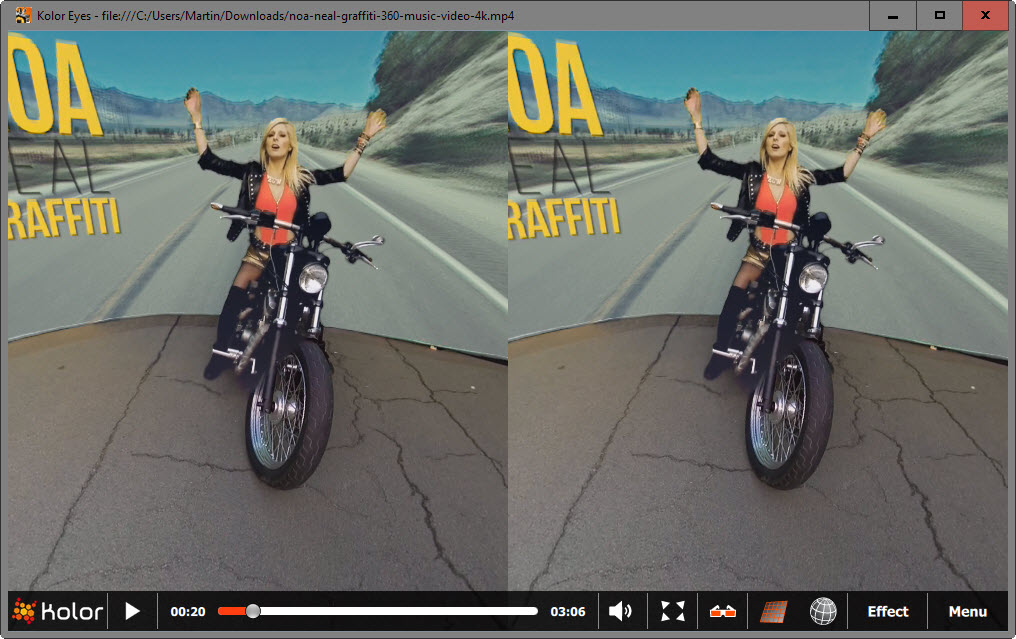This screenshot has height=639, width=1016.
Task: Click the orange grid projection icon
Action: coord(773,611)
